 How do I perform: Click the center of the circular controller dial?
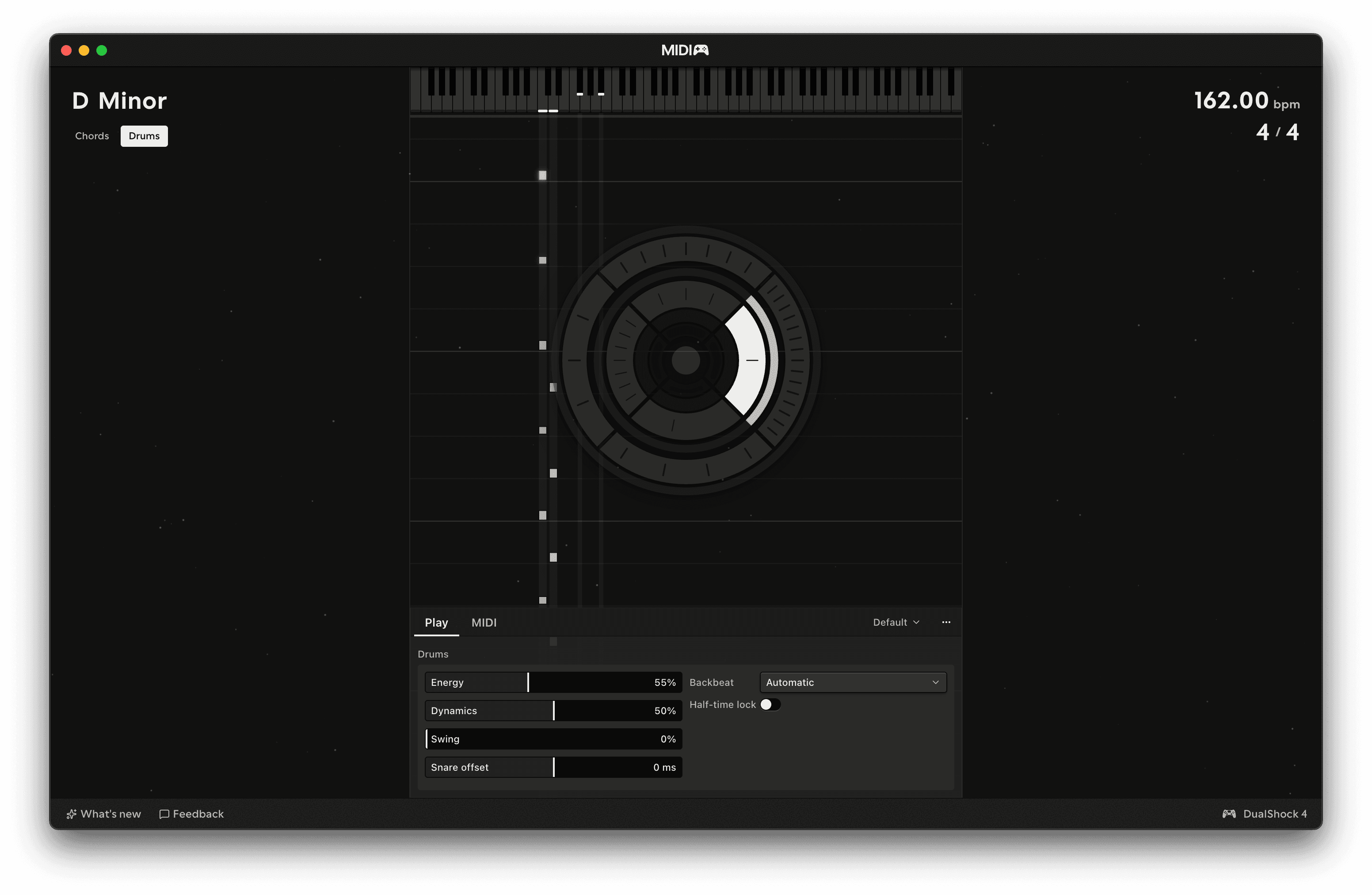point(686,360)
